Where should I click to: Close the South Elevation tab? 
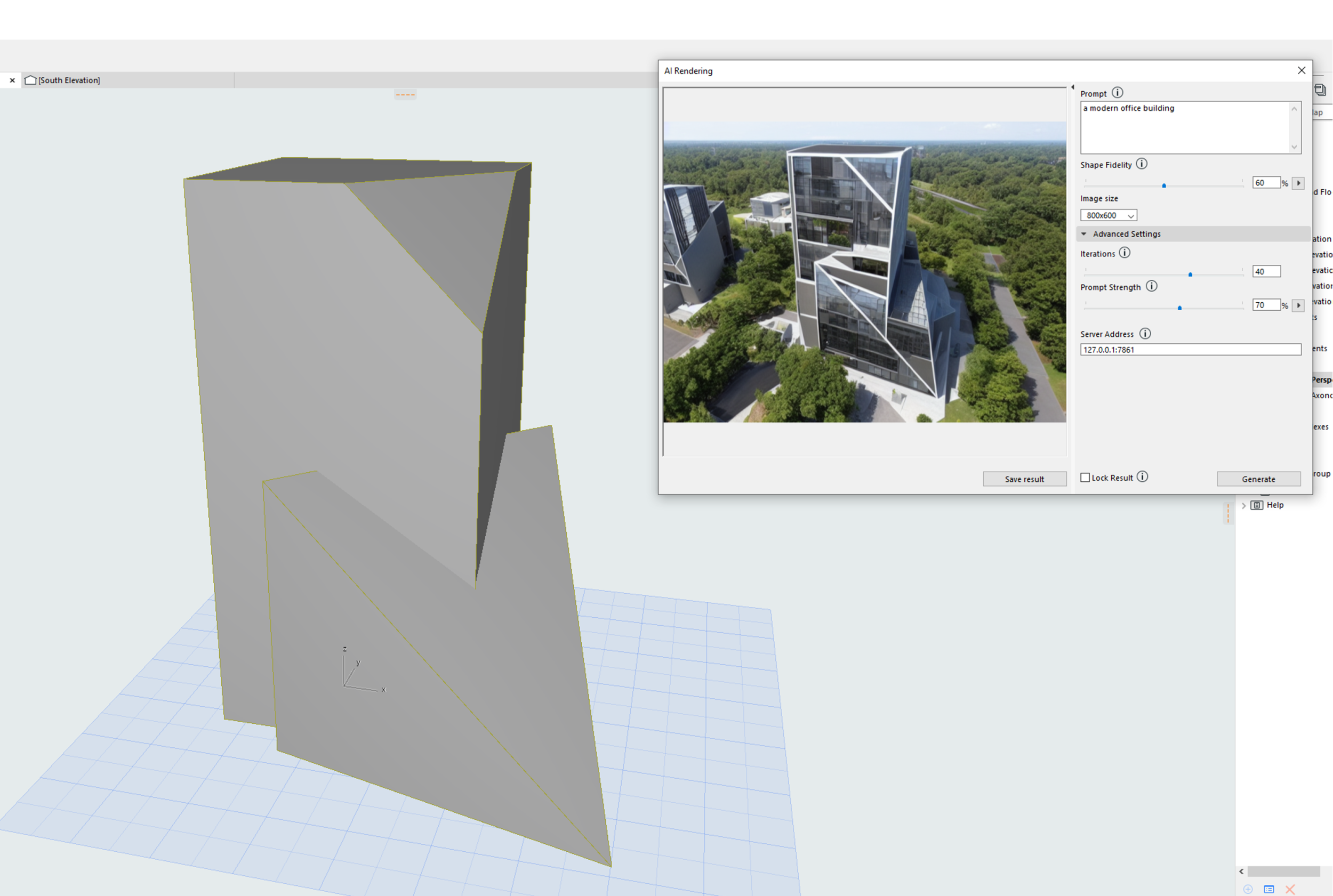tap(12, 80)
